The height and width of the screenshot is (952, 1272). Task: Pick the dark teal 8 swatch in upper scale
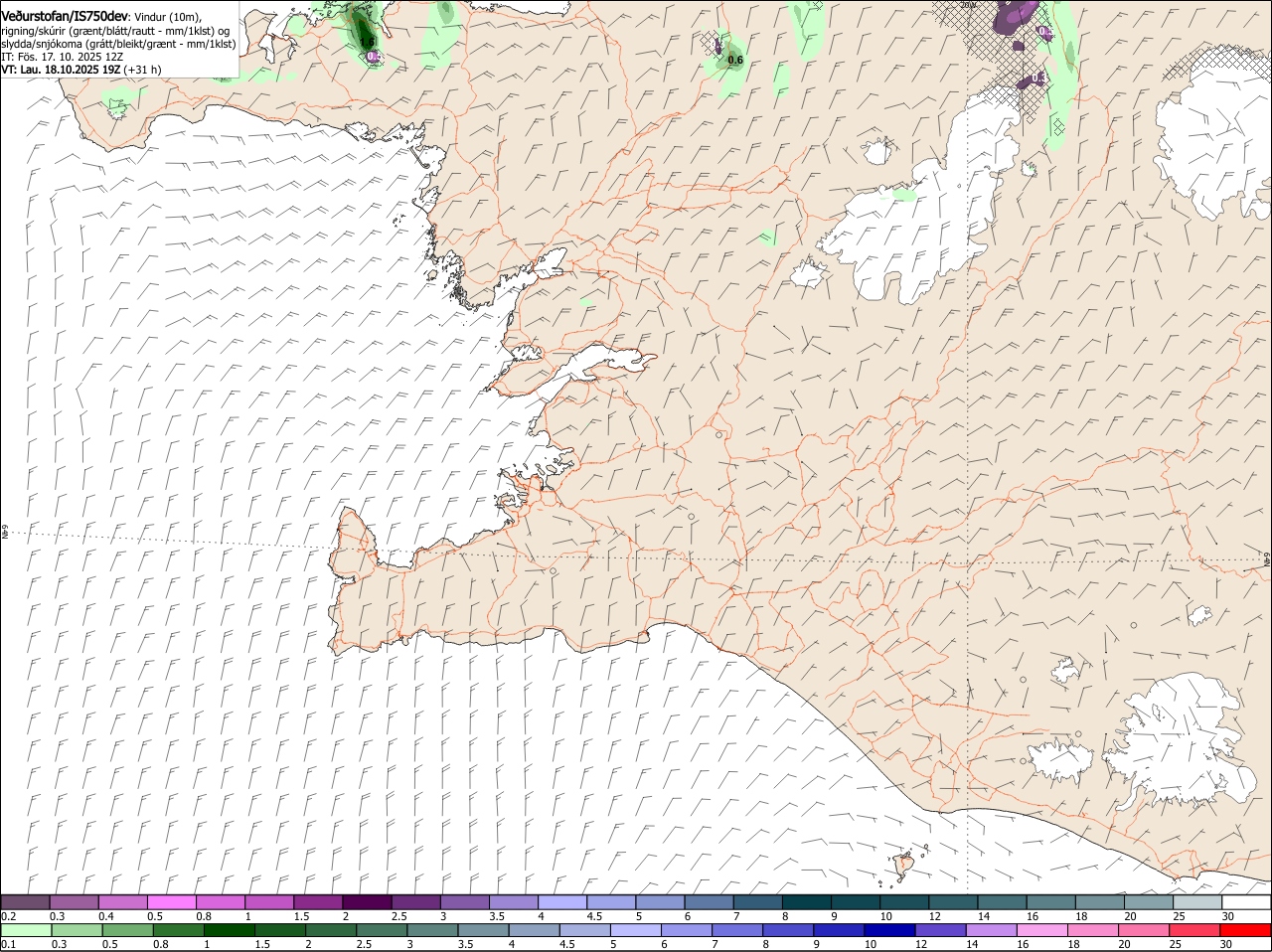(x=807, y=902)
